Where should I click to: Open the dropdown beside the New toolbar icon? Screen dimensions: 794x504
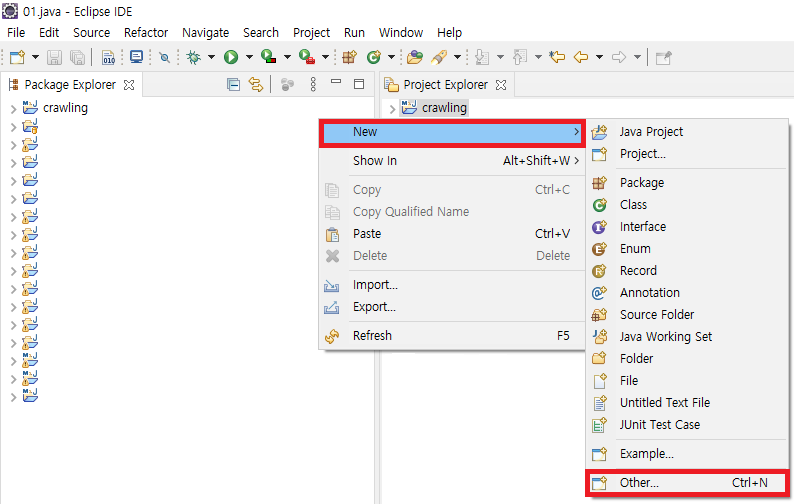(35, 57)
